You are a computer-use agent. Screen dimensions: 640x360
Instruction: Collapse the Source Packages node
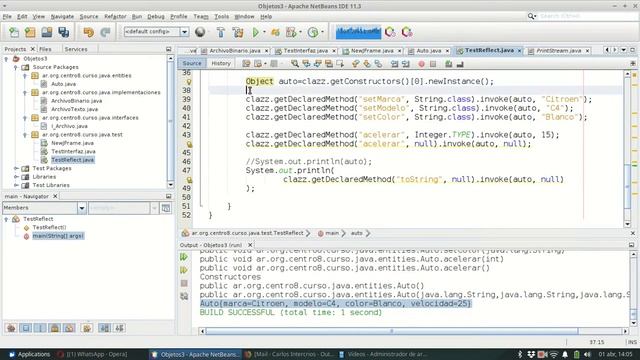[16, 67]
